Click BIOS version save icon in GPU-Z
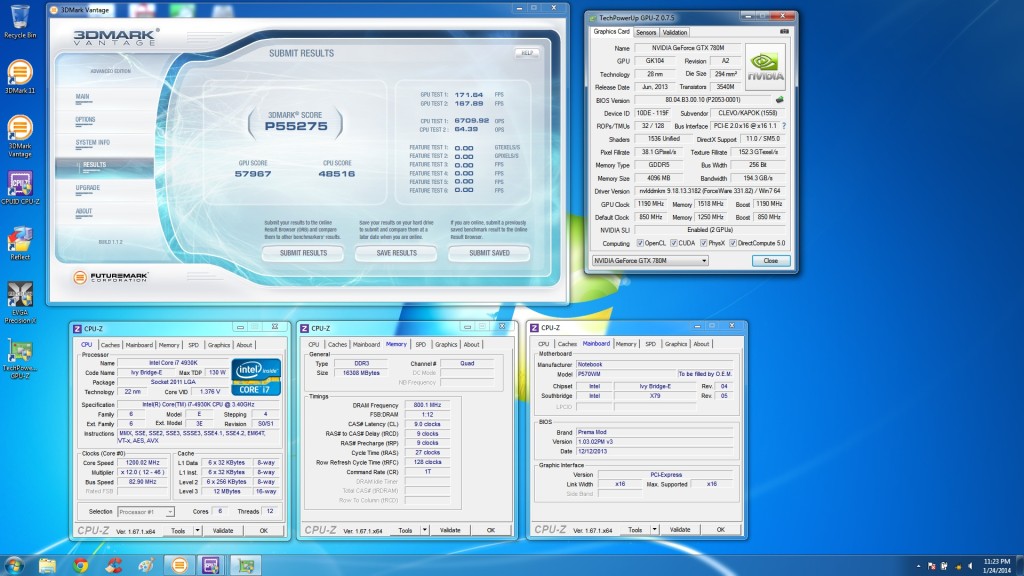 coord(779,100)
